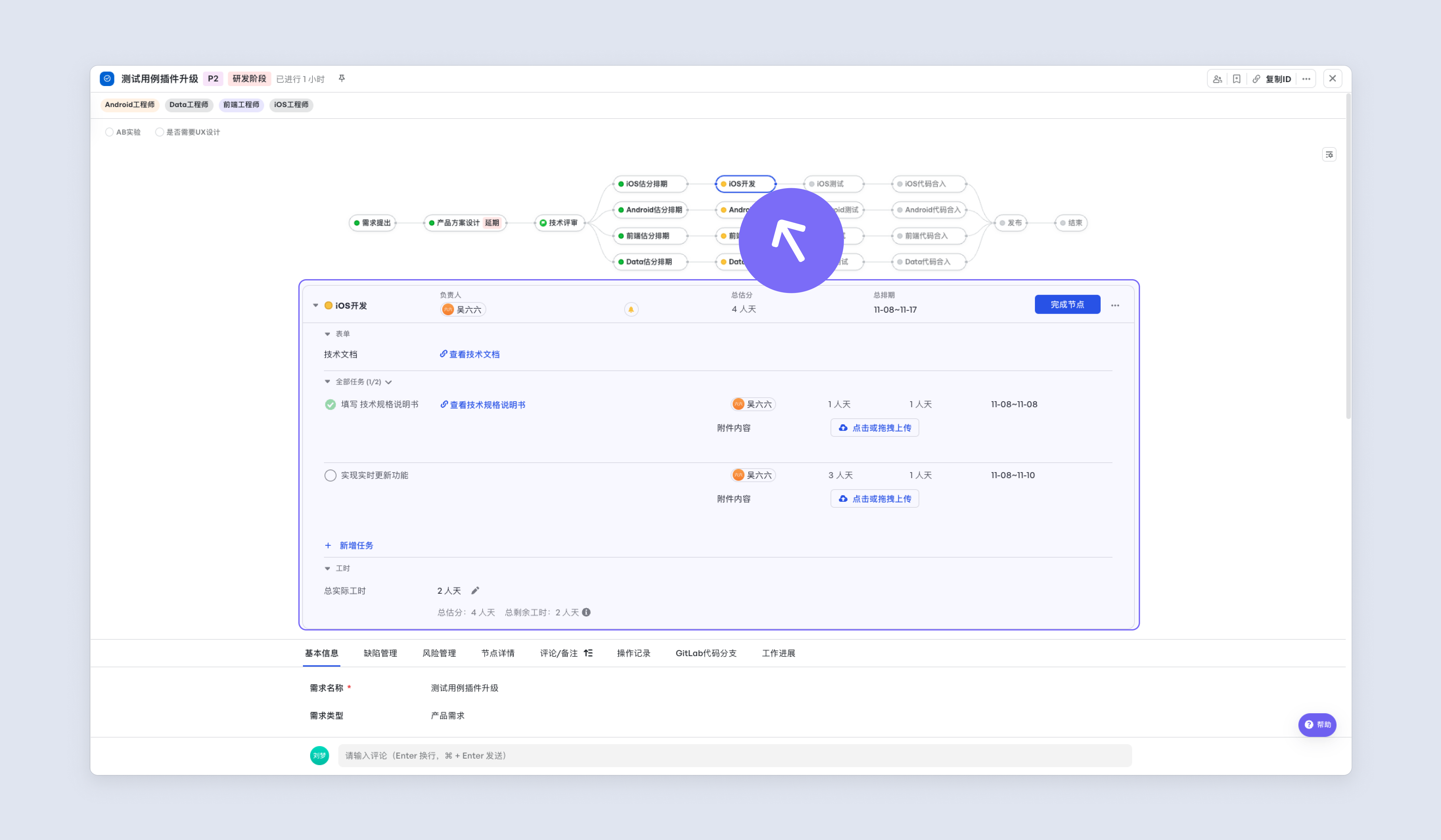Click the Android工程师 role tag
The width and height of the screenshot is (1441, 840).
point(130,104)
